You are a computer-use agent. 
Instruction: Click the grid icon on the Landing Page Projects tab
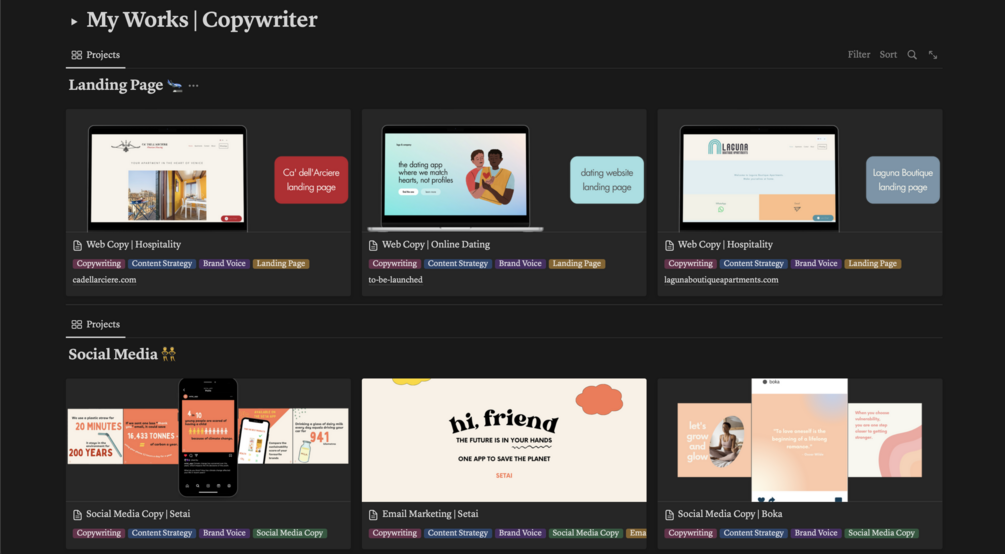(76, 55)
